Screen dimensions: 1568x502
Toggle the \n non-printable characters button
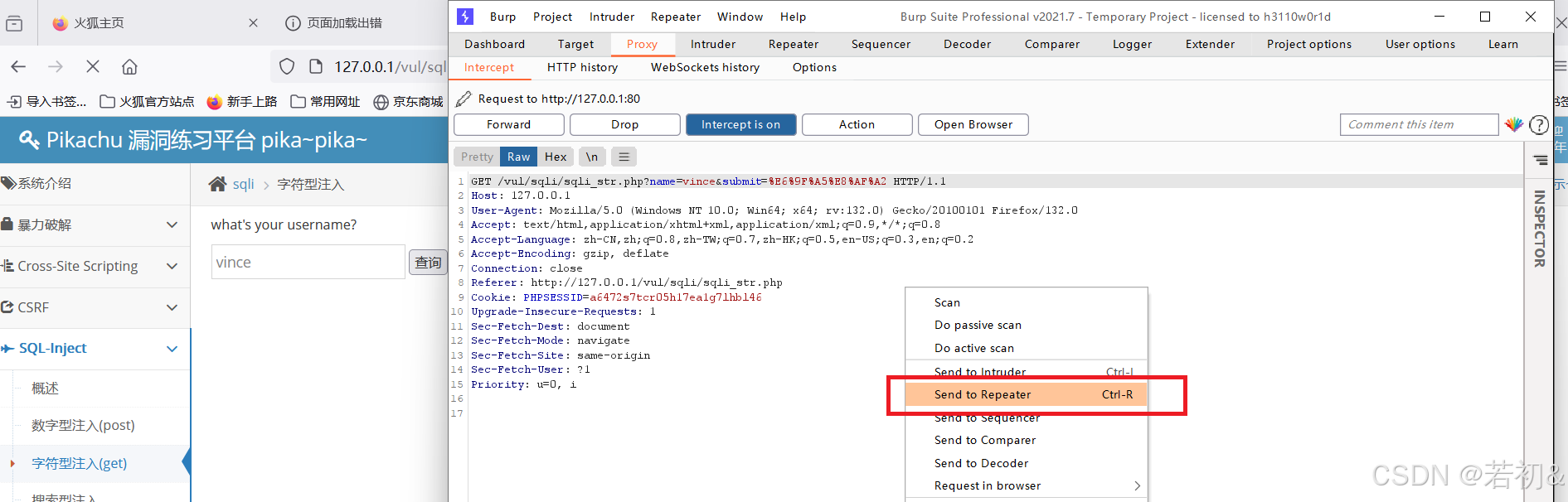pos(592,157)
